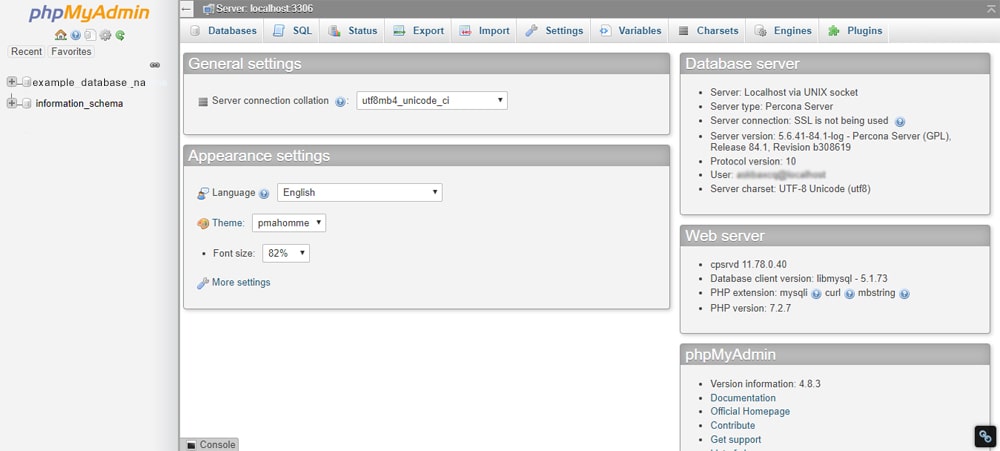Screen dimensions: 1000x451
Task: Expand the information_schema tree node
Action: coord(11,103)
